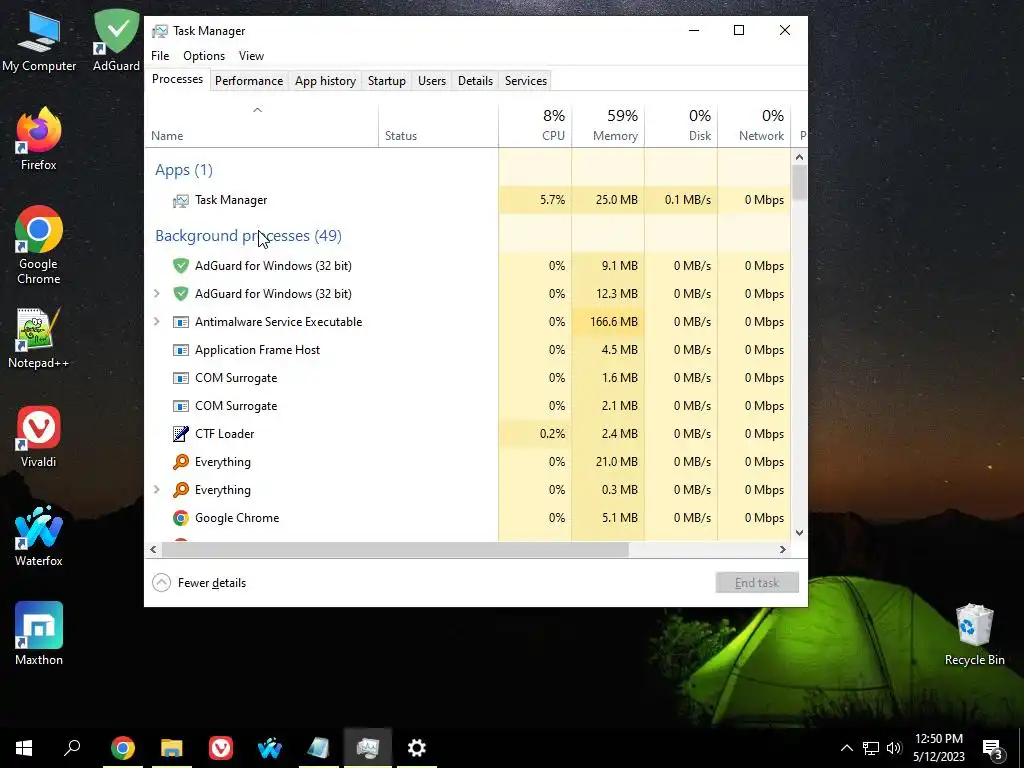This screenshot has width=1024, height=768.
Task: Open Vivaldi desktop shortcut
Action: pyautogui.click(x=39, y=437)
